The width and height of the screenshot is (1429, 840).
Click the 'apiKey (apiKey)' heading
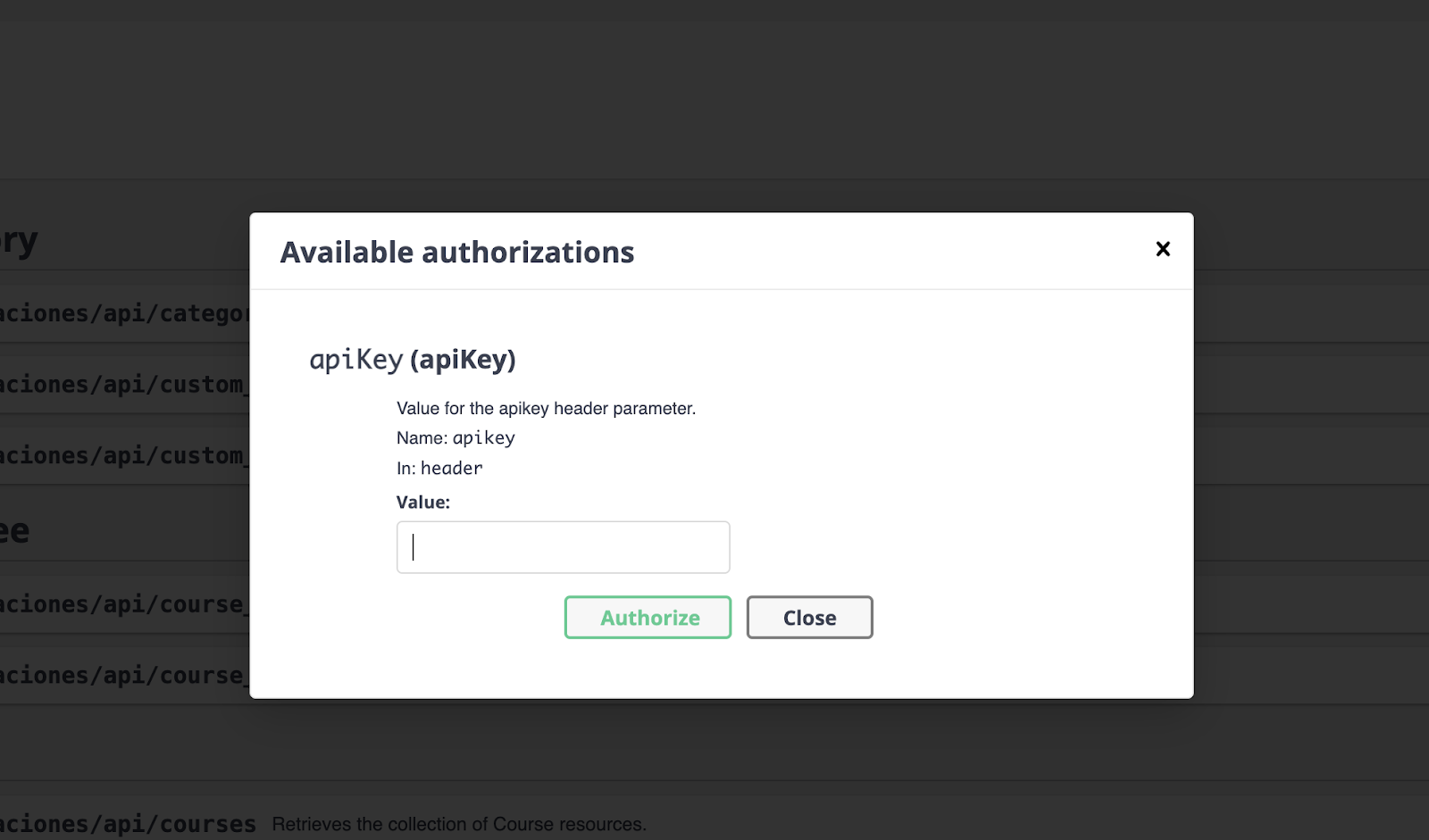coord(413,360)
